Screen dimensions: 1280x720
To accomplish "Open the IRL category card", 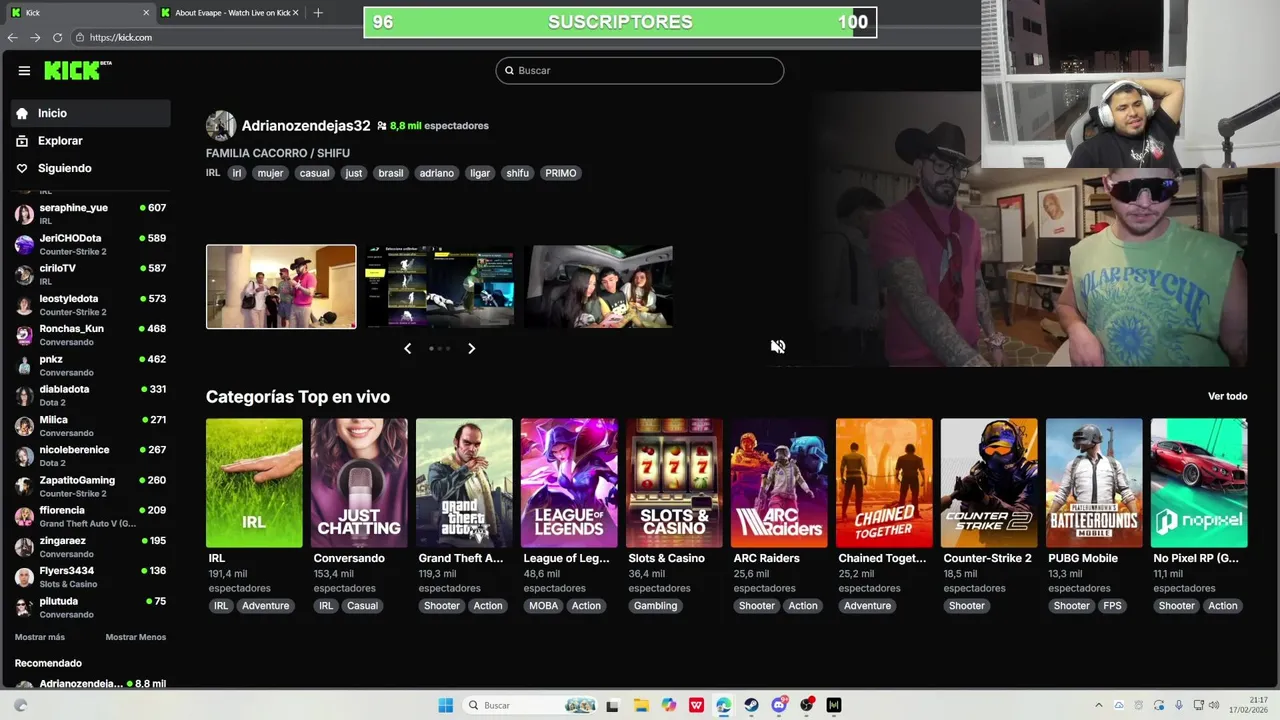I will tap(254, 483).
